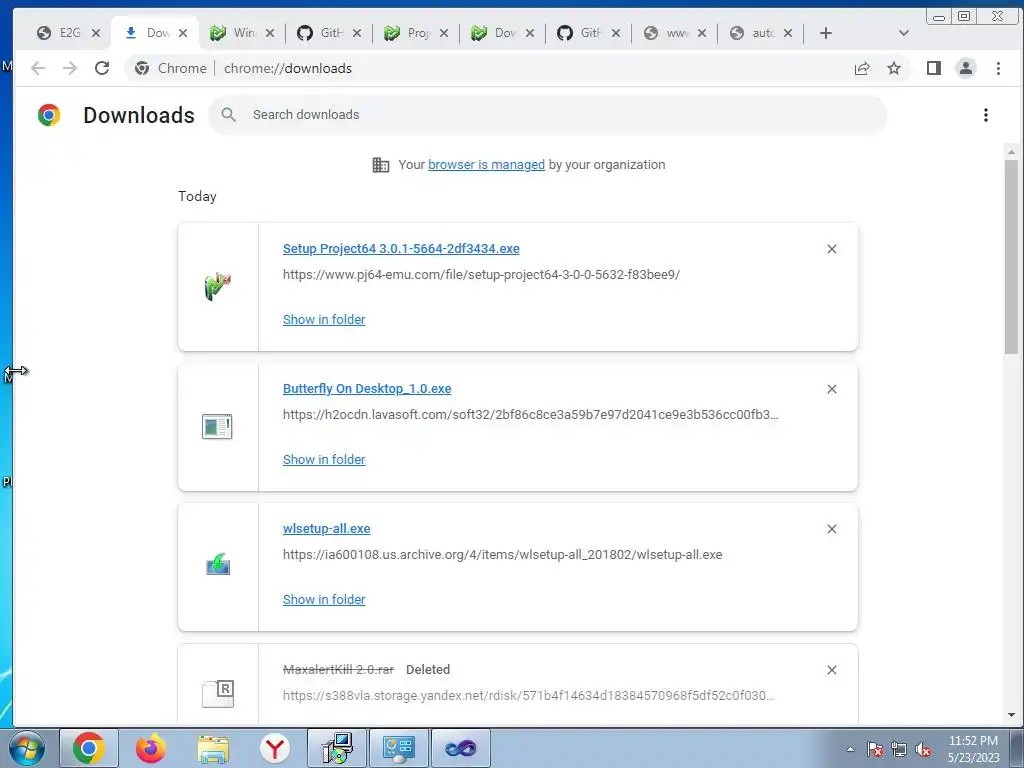Open a new browser tab
This screenshot has width=1024, height=768.
point(825,33)
